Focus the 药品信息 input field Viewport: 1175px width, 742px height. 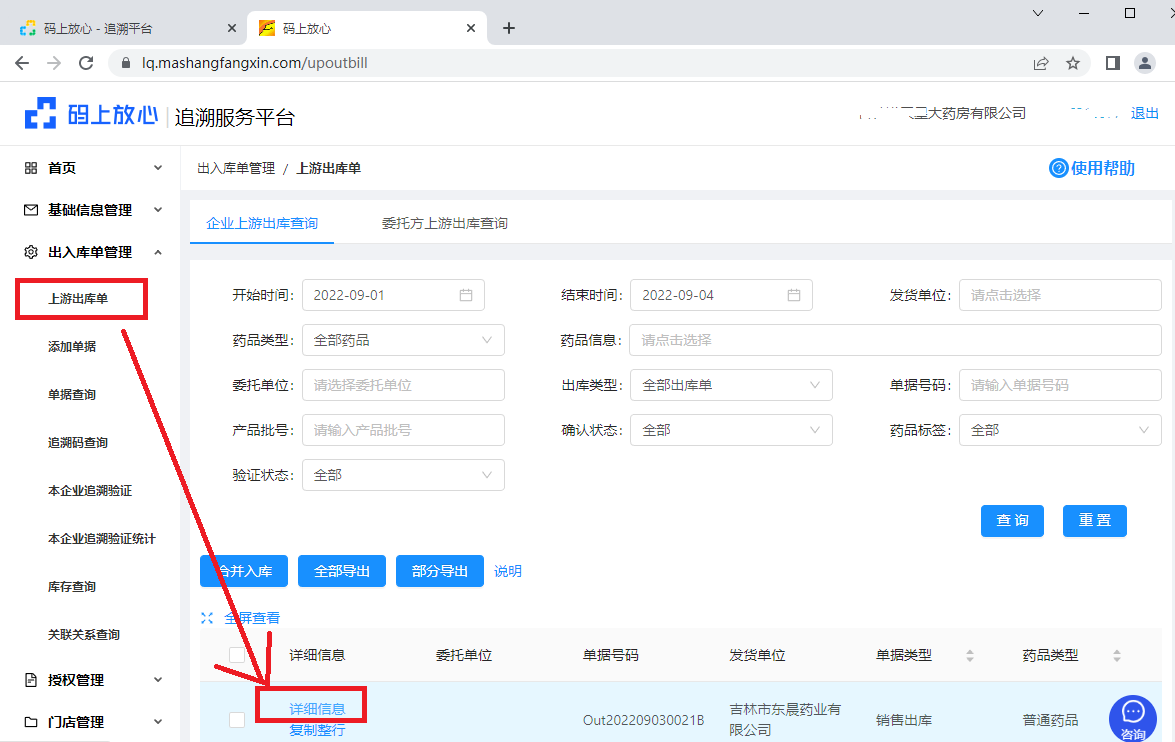point(895,340)
